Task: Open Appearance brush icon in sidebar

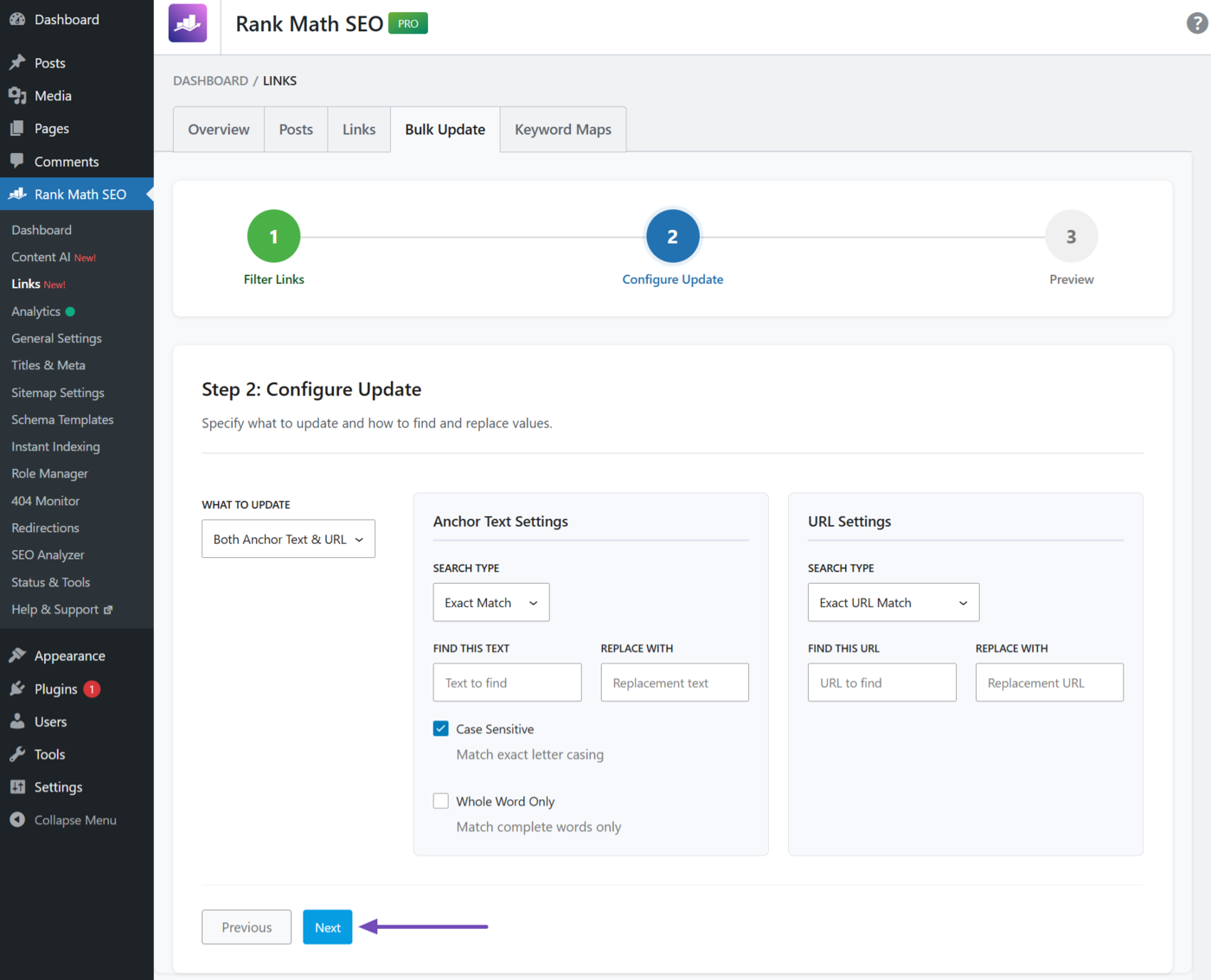Action: (x=17, y=656)
